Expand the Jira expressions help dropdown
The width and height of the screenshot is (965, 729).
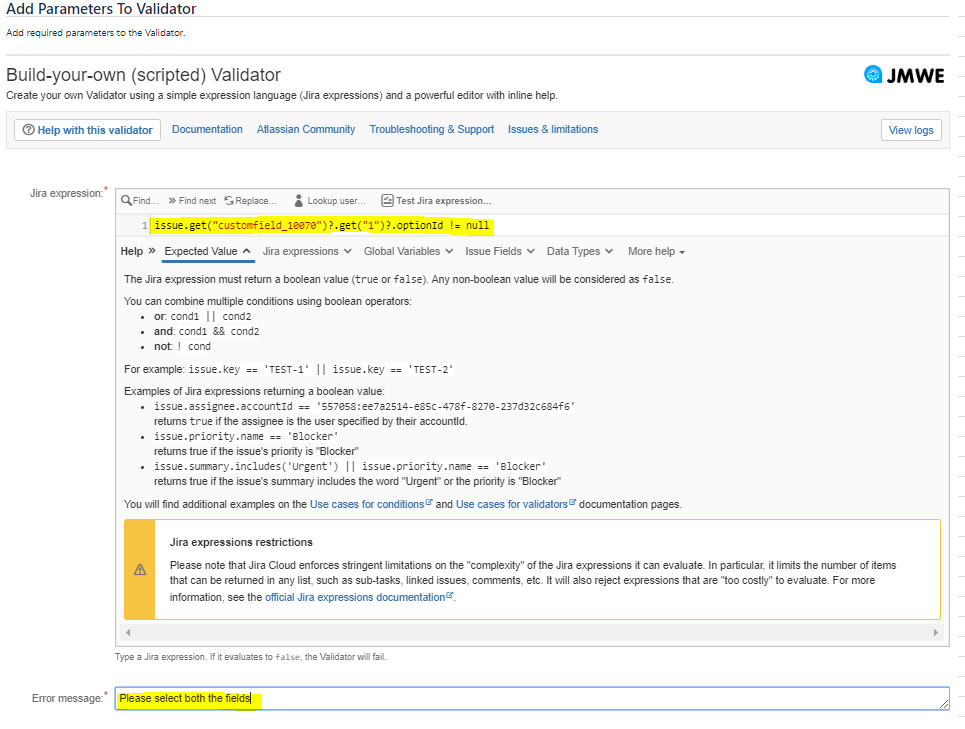307,251
